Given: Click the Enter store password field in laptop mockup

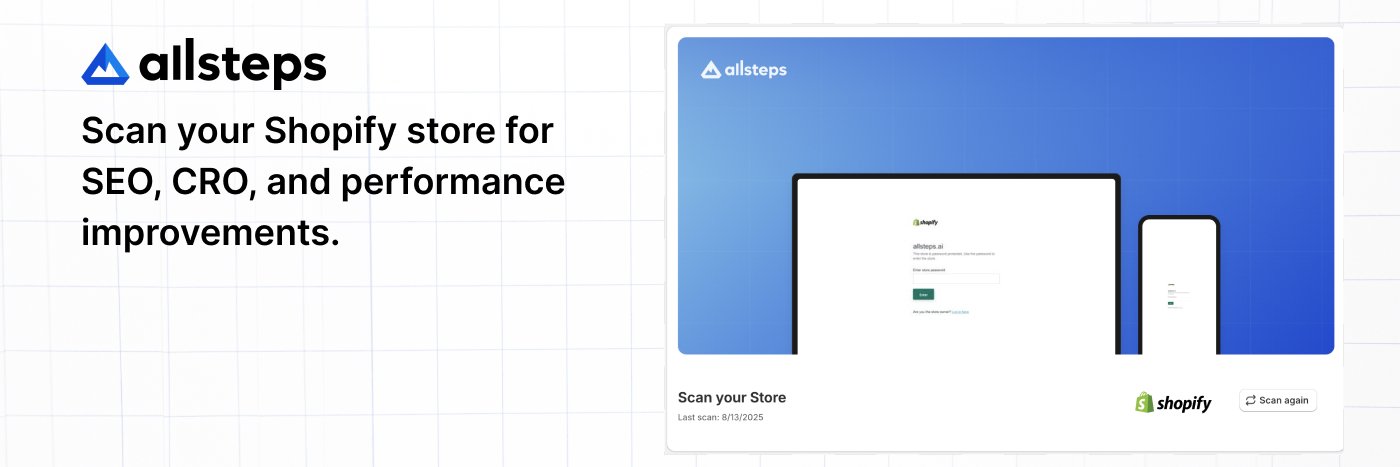Looking at the screenshot, I should (955, 278).
